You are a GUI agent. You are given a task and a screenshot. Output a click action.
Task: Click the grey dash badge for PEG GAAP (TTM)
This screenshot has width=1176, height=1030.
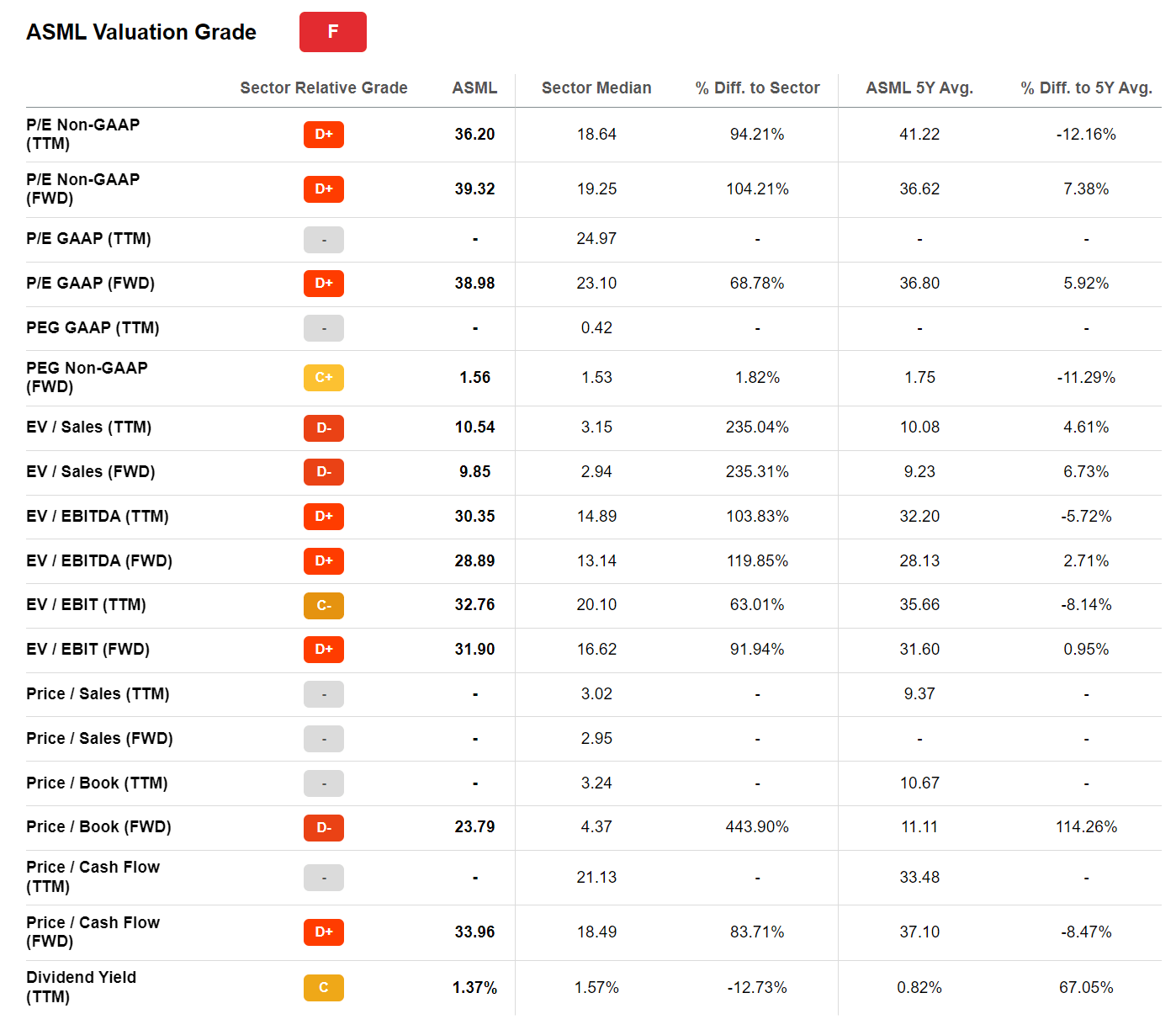pyautogui.click(x=324, y=328)
